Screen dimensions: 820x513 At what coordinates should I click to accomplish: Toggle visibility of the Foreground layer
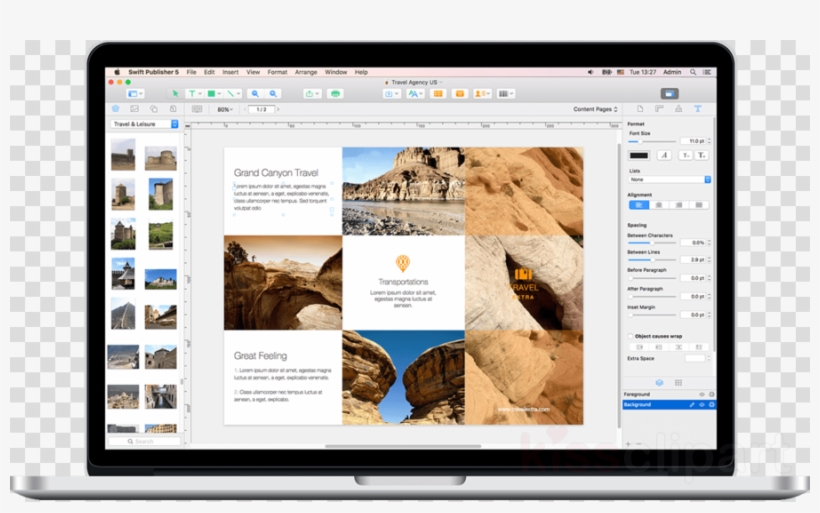point(701,395)
